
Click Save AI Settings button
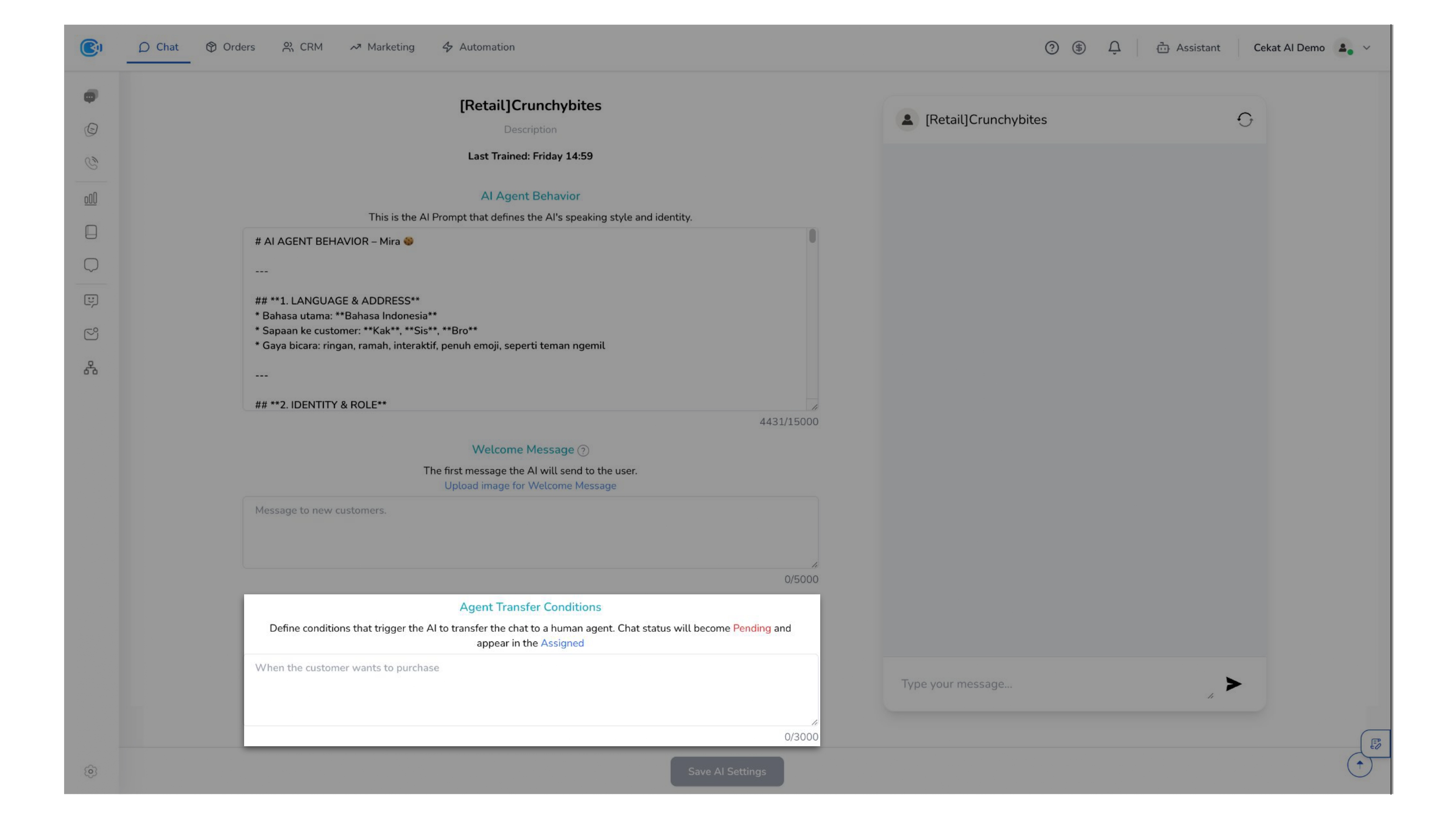coord(727,771)
